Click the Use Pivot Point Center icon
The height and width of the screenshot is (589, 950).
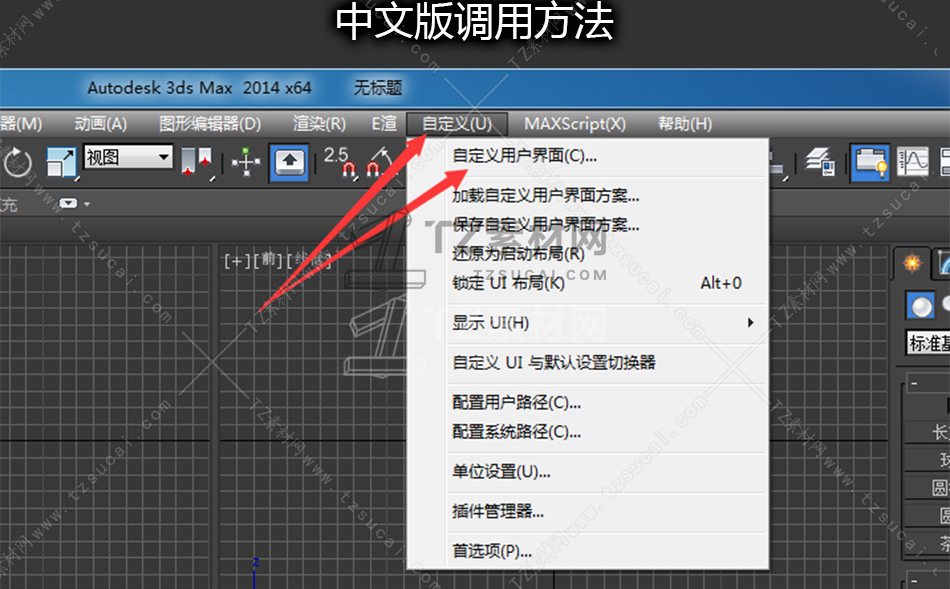coord(196,162)
